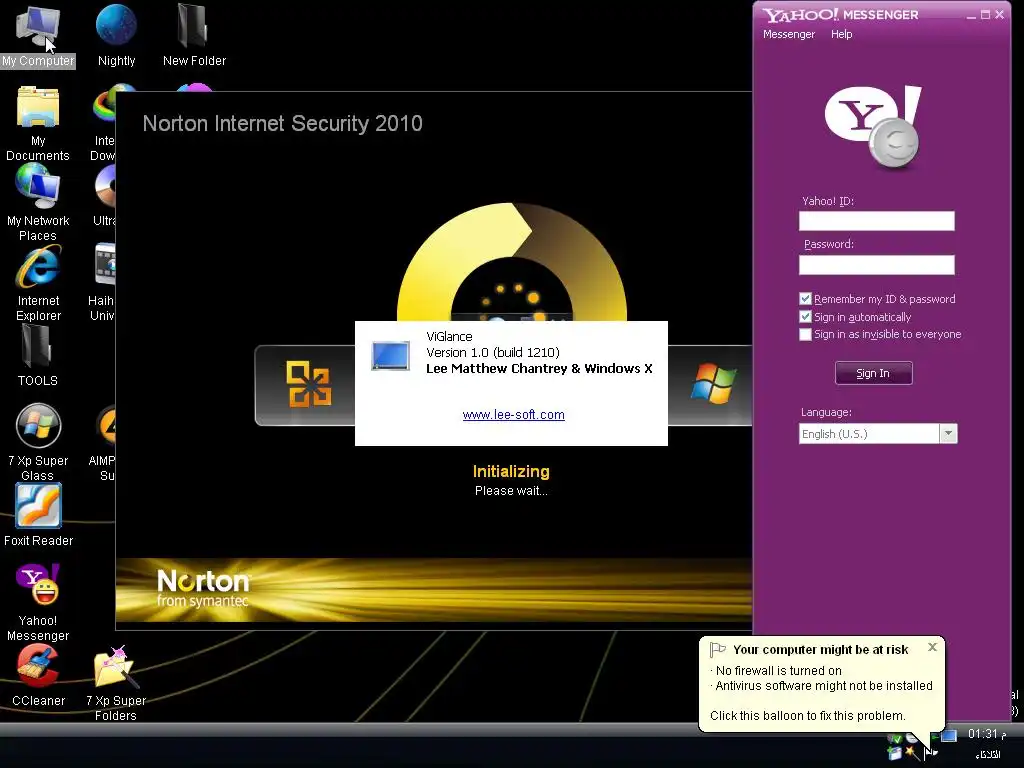Click the Sign In button
This screenshot has width=1024, height=768.
click(873, 373)
